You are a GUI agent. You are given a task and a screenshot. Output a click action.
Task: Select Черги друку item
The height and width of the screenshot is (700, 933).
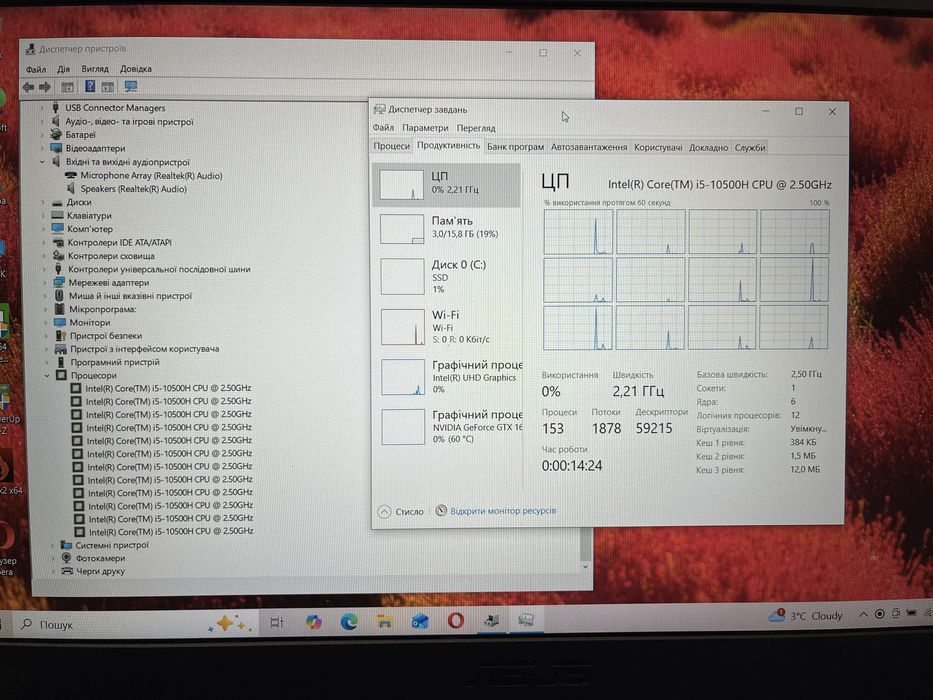(100, 571)
